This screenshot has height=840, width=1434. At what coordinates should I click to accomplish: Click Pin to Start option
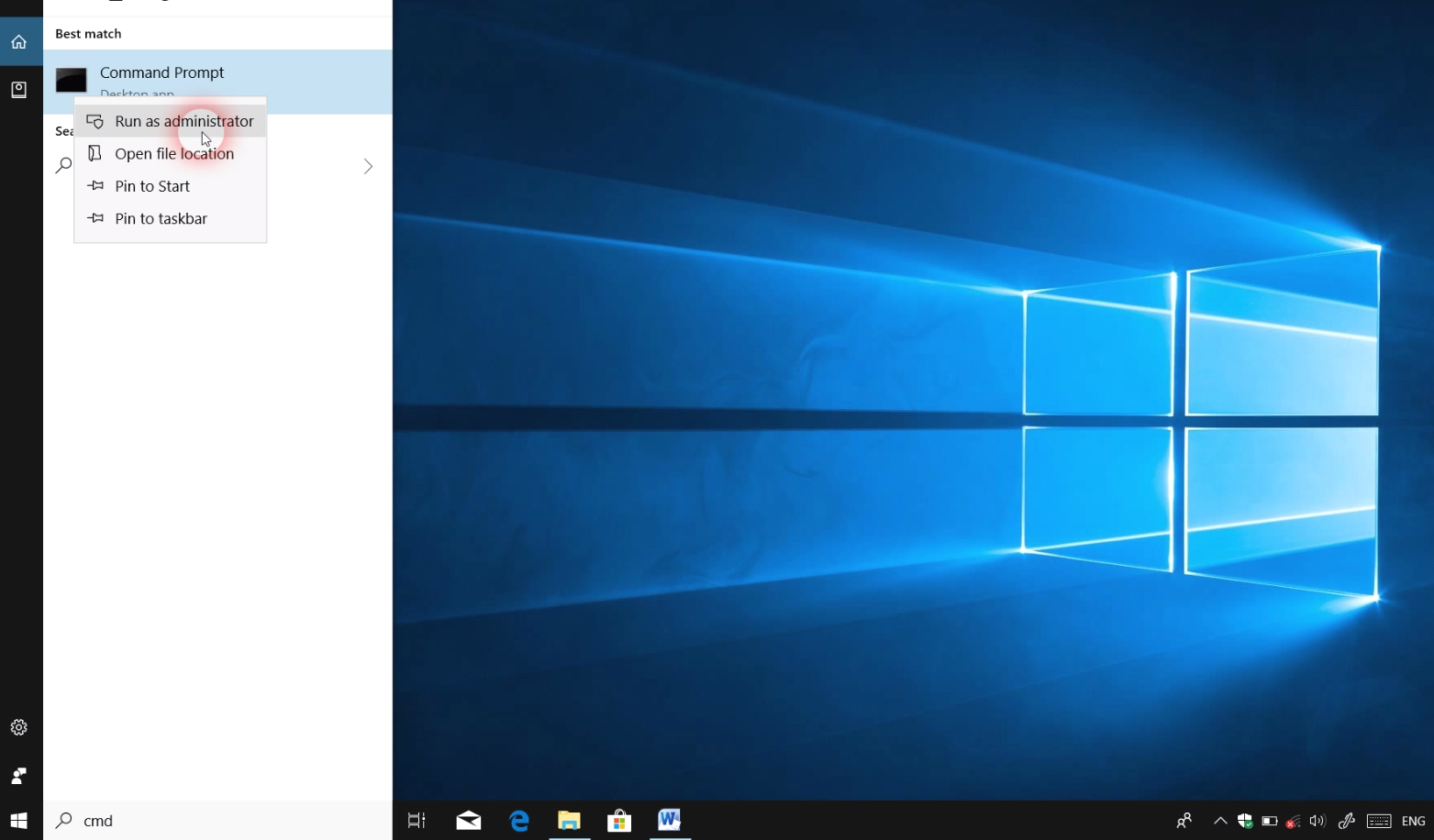(152, 186)
